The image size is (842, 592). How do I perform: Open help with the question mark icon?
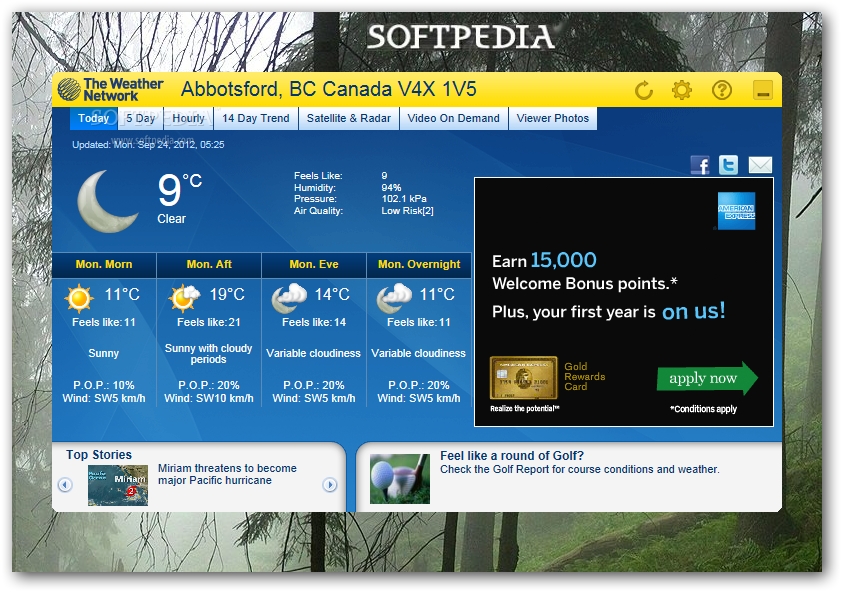[x=722, y=90]
